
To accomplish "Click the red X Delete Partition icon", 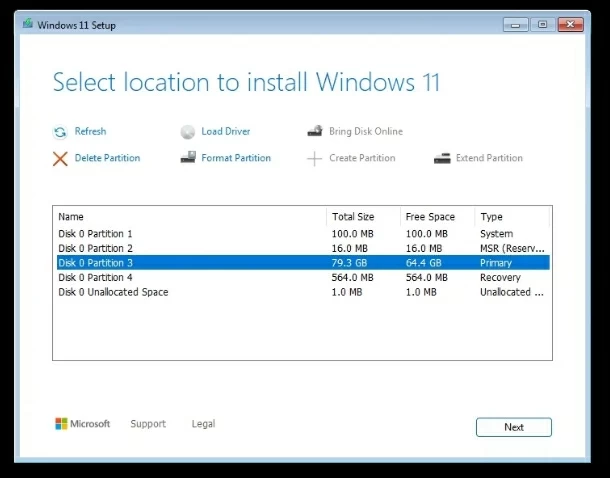I will click(60, 158).
